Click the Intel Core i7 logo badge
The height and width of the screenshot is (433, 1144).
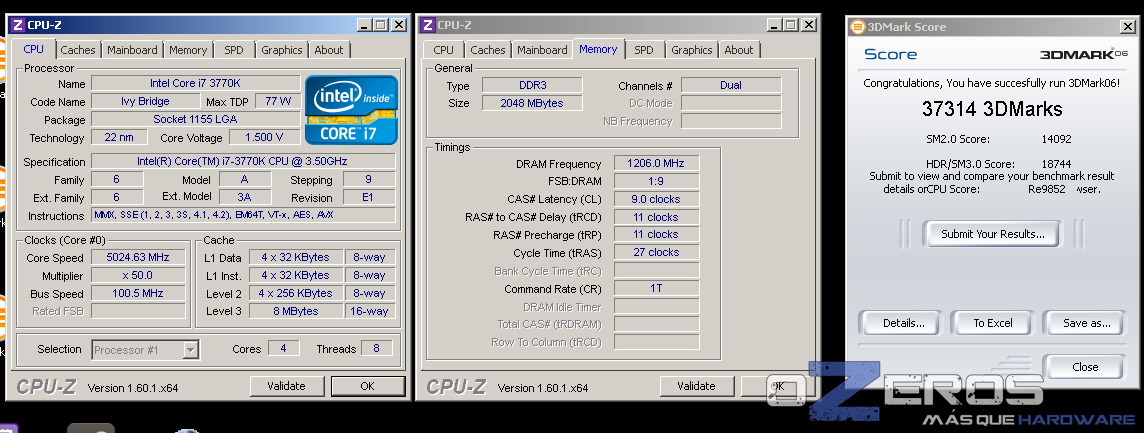click(x=351, y=109)
